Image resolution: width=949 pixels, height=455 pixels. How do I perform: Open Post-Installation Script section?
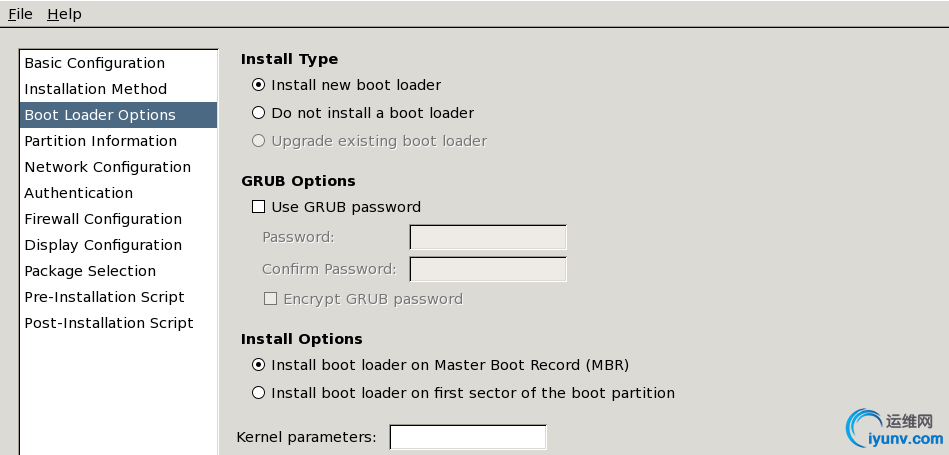click(x=108, y=323)
